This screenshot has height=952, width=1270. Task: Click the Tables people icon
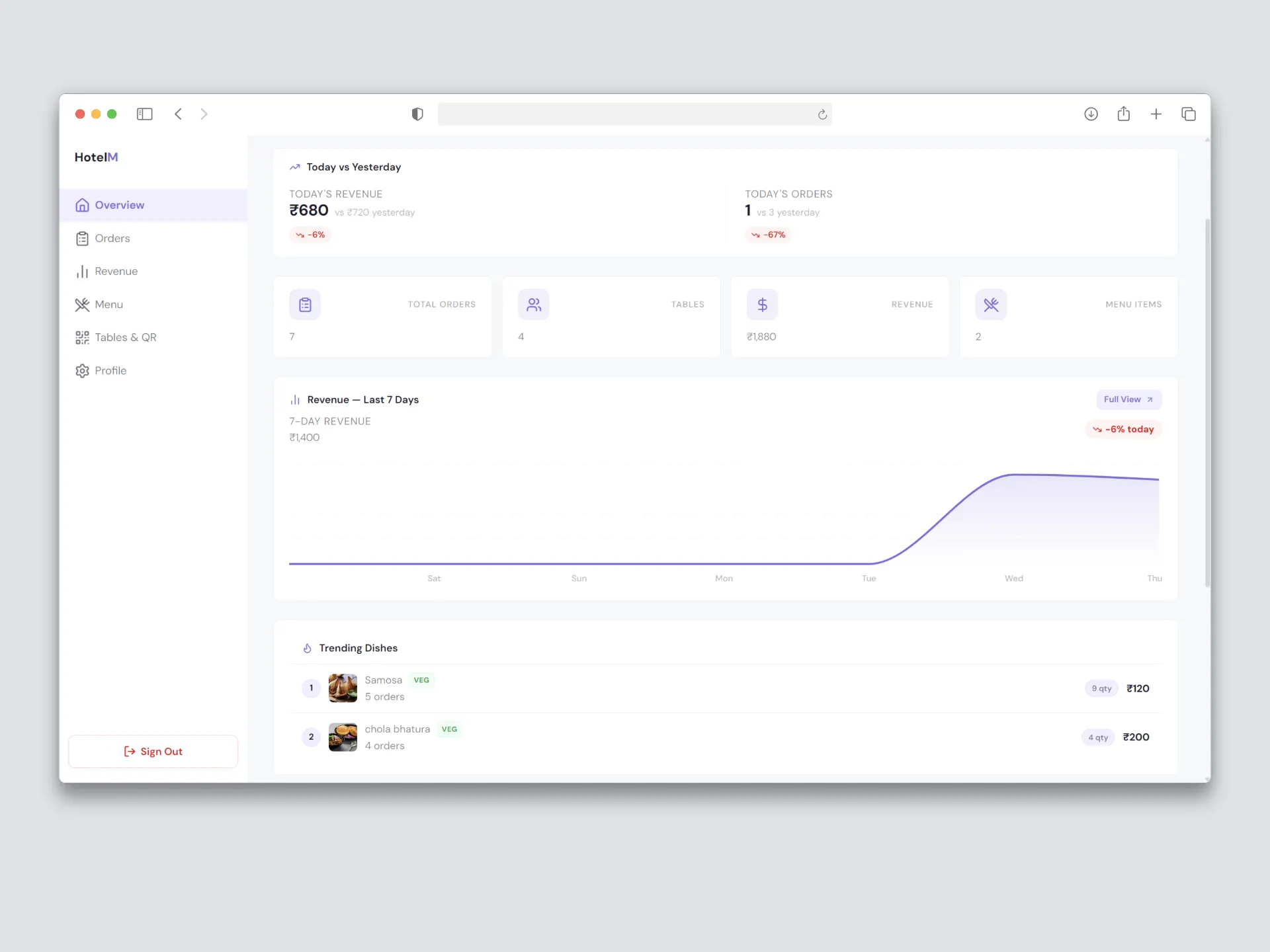pyautogui.click(x=534, y=305)
